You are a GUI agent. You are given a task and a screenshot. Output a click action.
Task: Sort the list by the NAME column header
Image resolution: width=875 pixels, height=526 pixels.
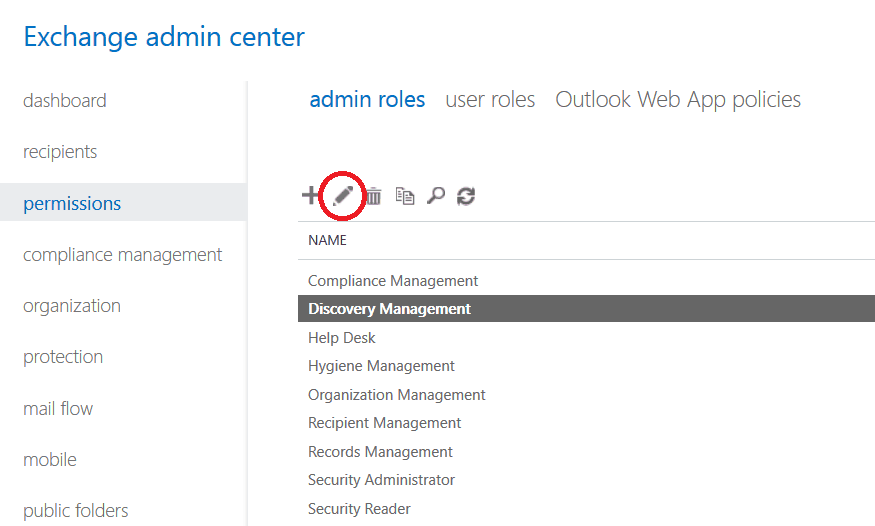tap(327, 241)
